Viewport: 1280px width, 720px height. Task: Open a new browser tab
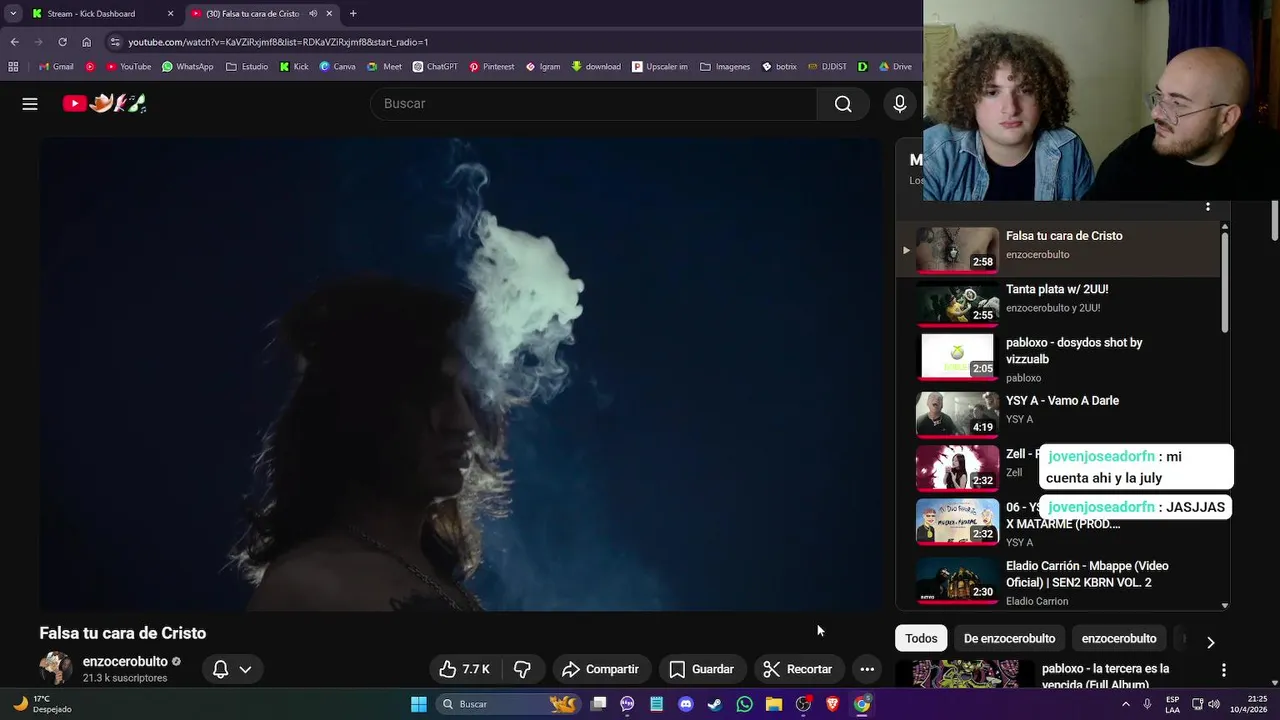click(353, 14)
